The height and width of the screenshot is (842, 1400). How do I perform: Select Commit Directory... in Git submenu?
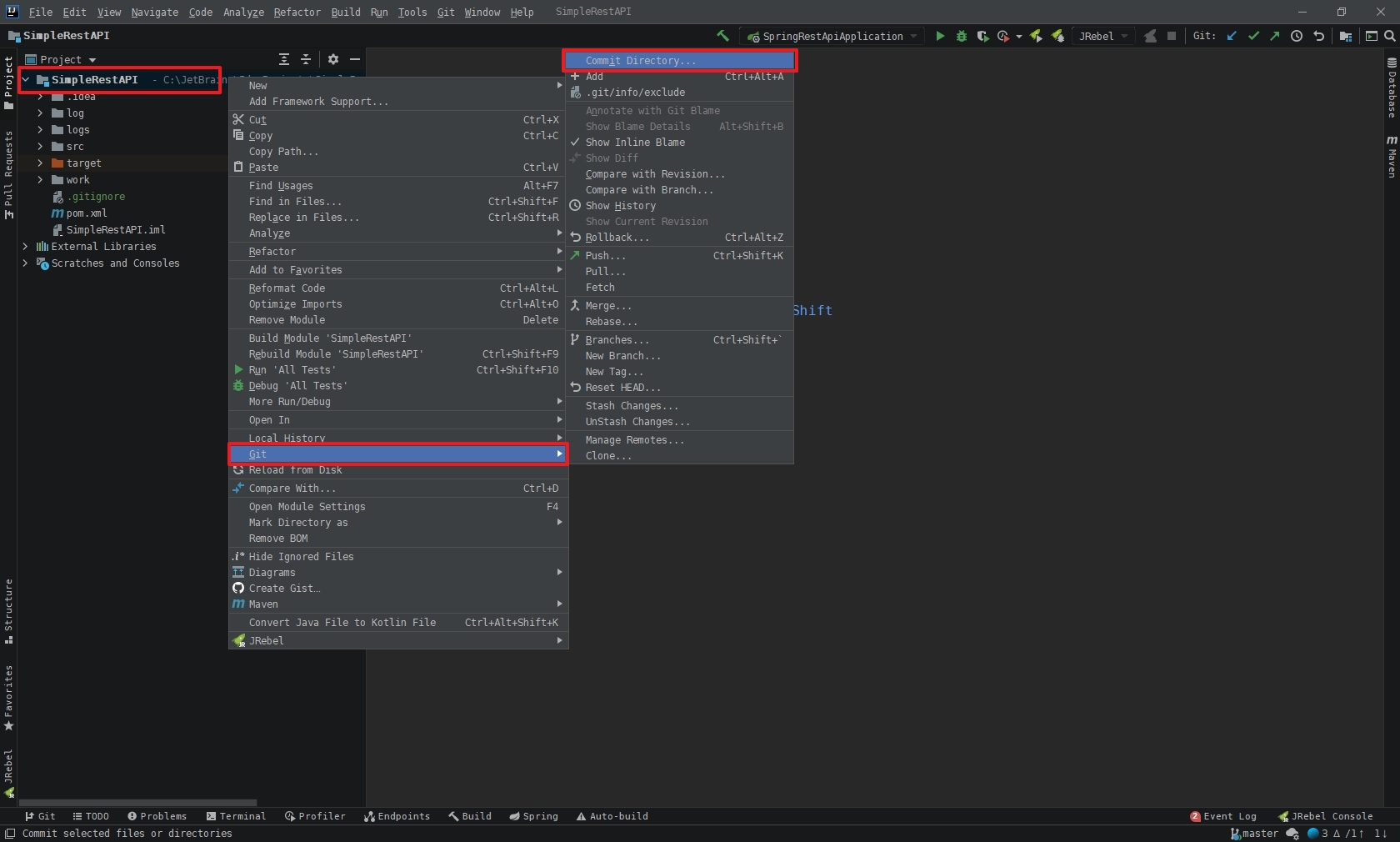pos(679,61)
